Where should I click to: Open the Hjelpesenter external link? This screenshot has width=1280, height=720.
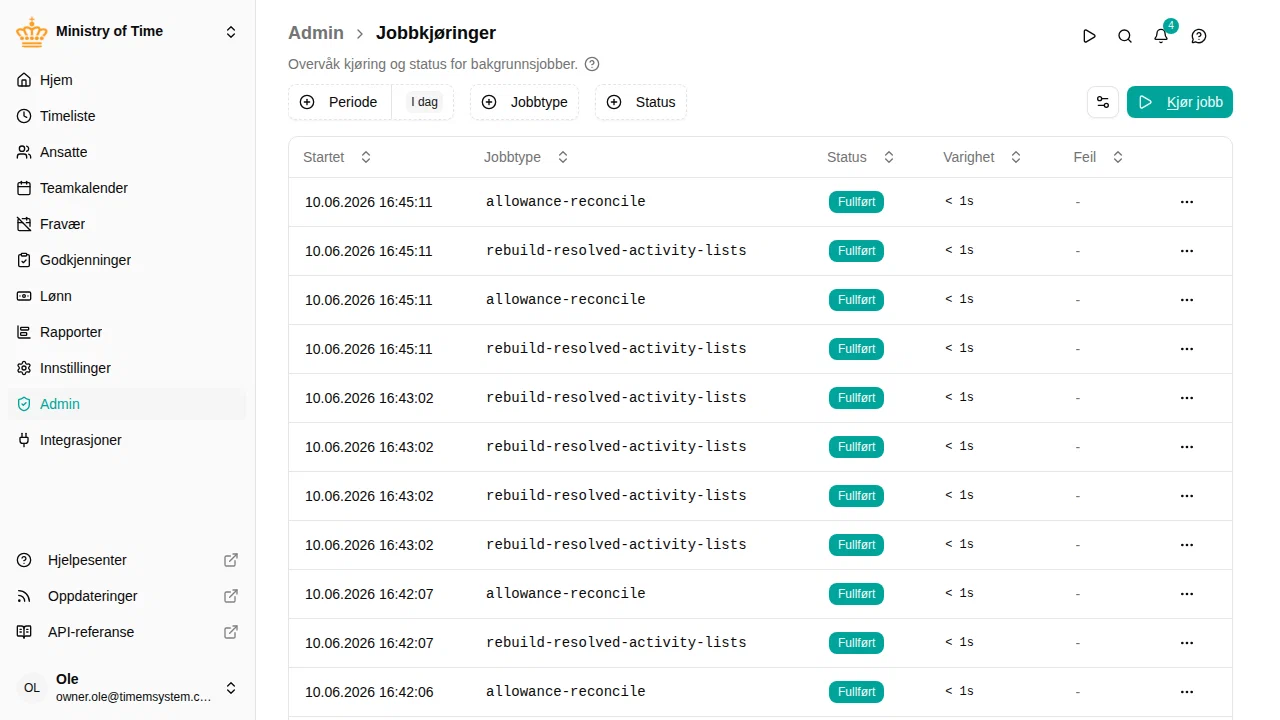[x=128, y=560]
